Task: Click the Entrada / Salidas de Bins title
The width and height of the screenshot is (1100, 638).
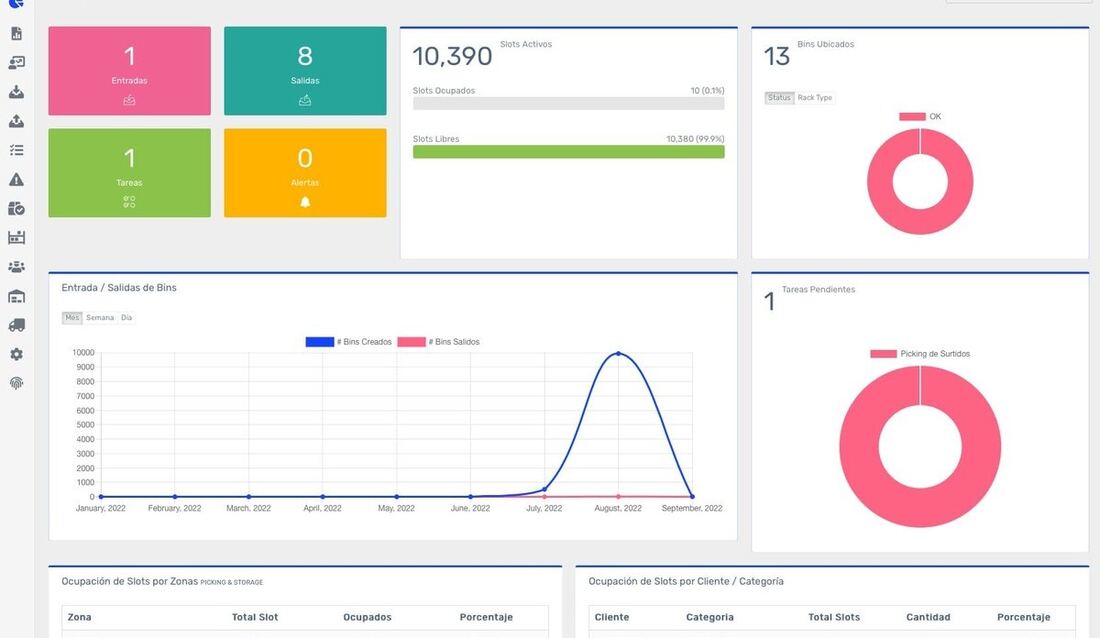Action: coord(119,288)
